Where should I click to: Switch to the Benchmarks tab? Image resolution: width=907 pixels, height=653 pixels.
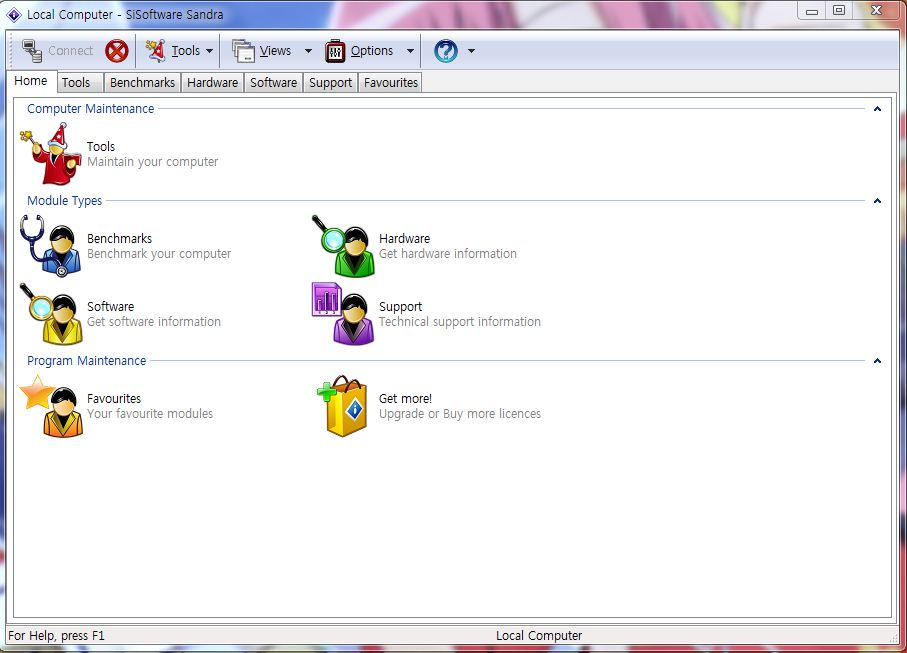coord(142,83)
